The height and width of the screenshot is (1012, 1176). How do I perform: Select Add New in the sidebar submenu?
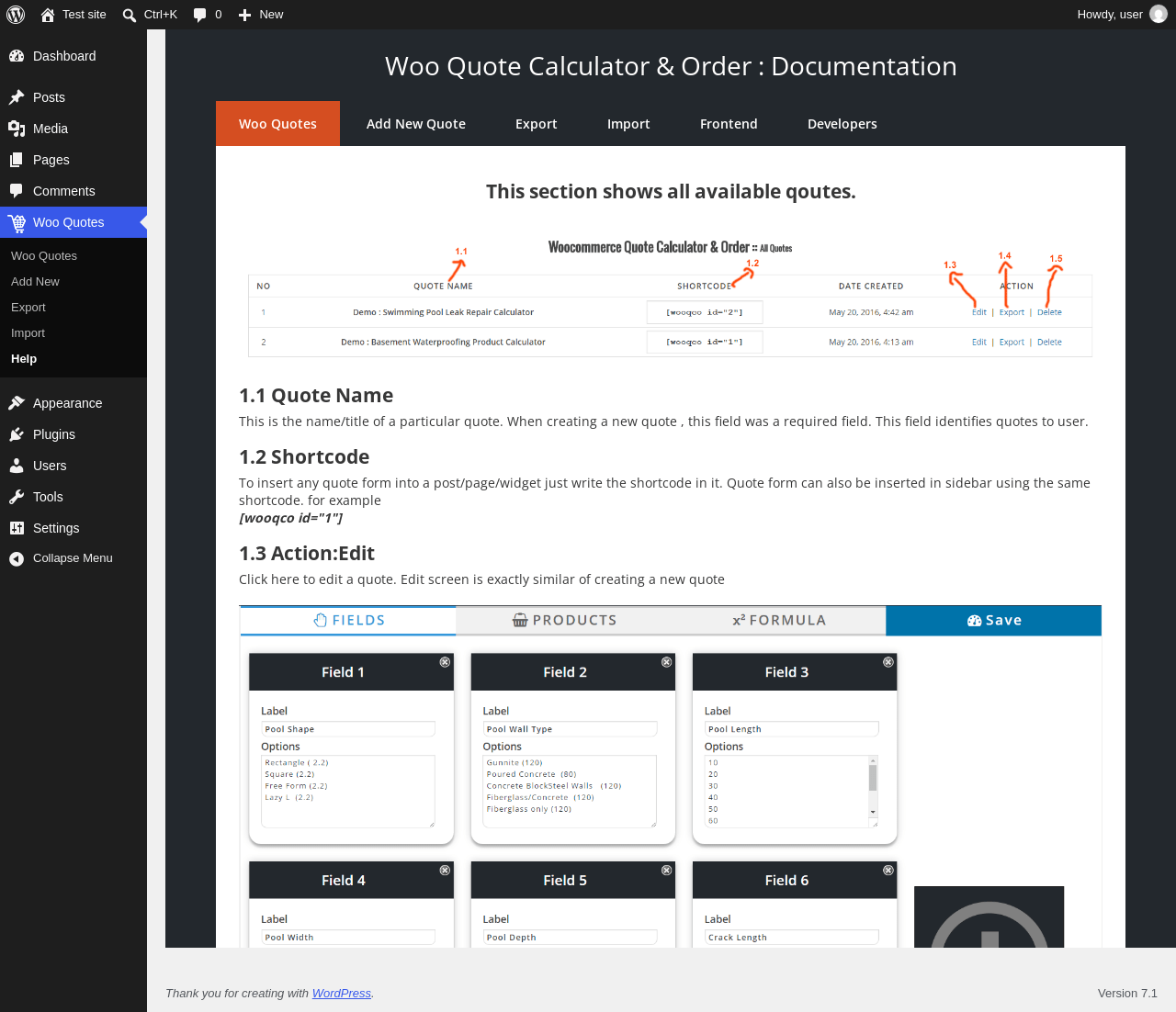[35, 282]
